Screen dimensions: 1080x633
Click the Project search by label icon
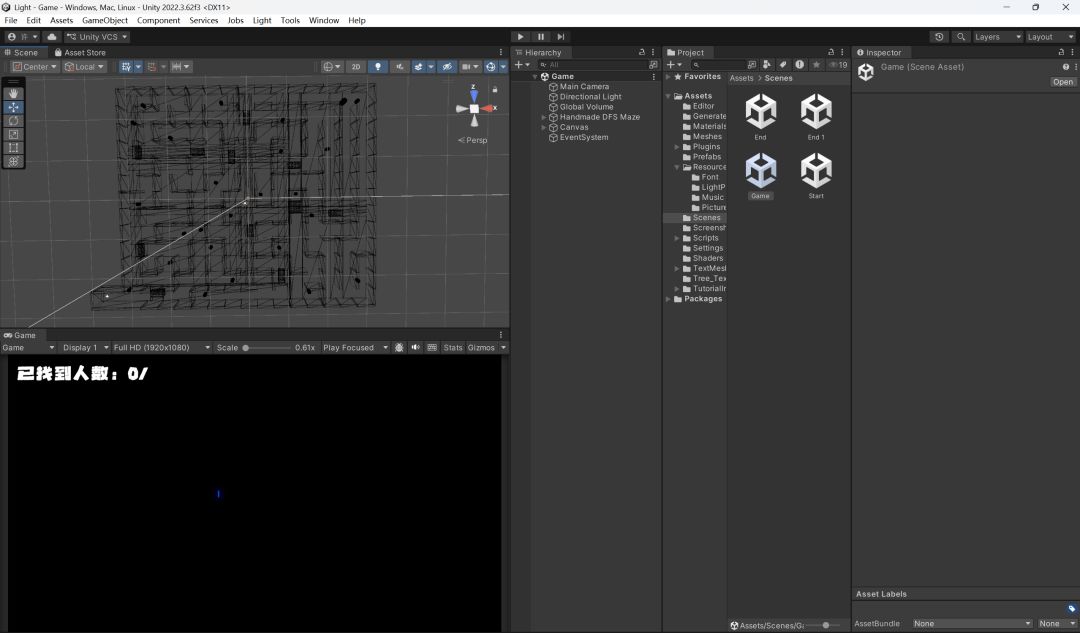783,65
